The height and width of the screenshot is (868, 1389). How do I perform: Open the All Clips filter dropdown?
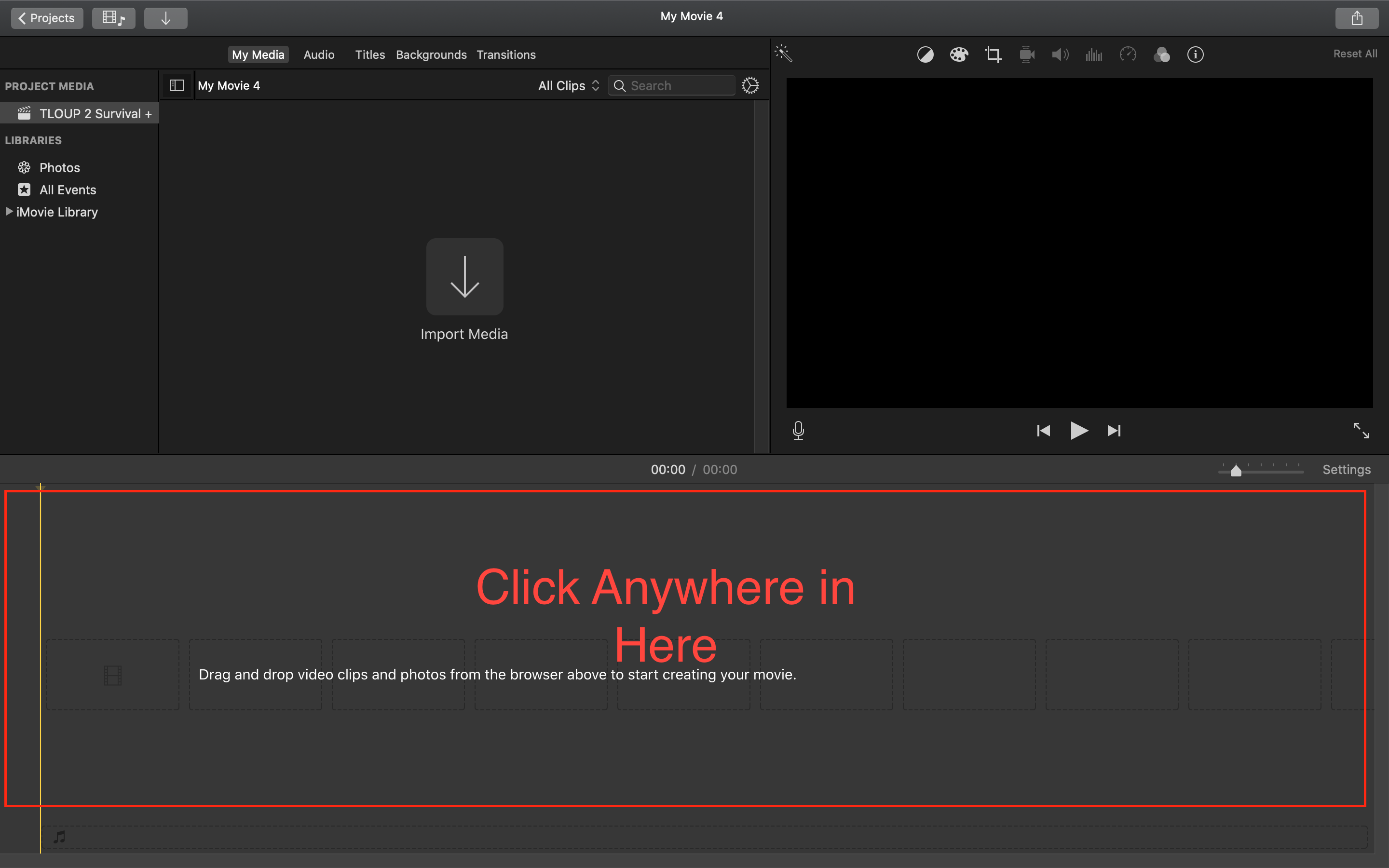point(568,85)
